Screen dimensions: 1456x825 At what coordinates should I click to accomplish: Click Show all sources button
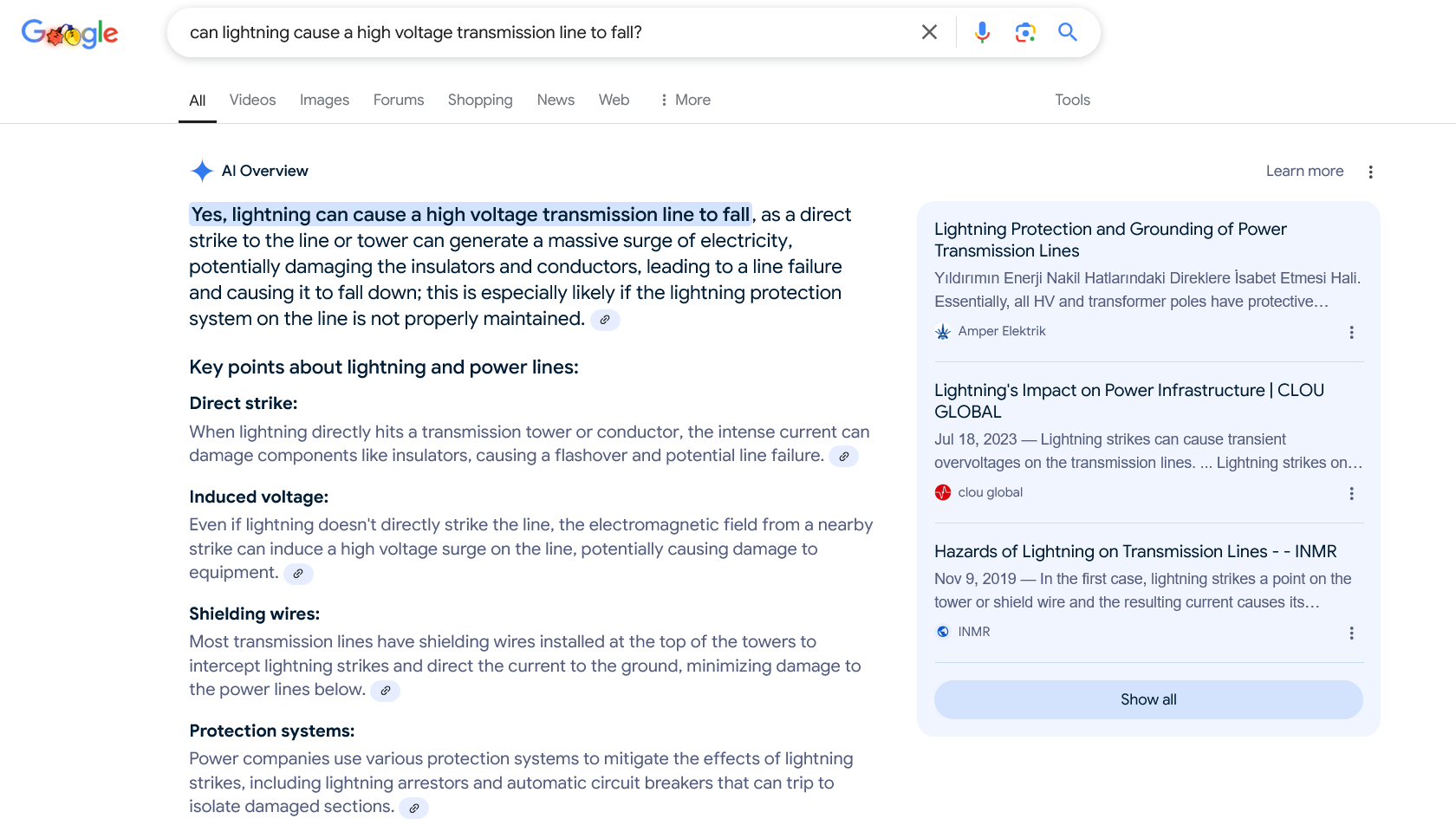[1148, 699]
